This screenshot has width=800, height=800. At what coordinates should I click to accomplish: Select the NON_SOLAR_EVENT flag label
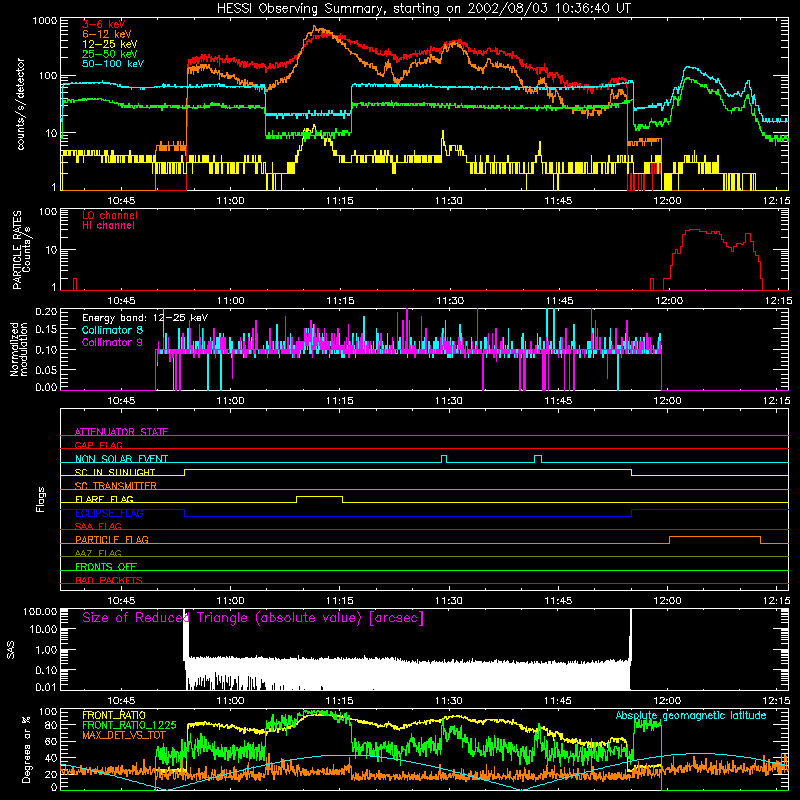pos(121,459)
